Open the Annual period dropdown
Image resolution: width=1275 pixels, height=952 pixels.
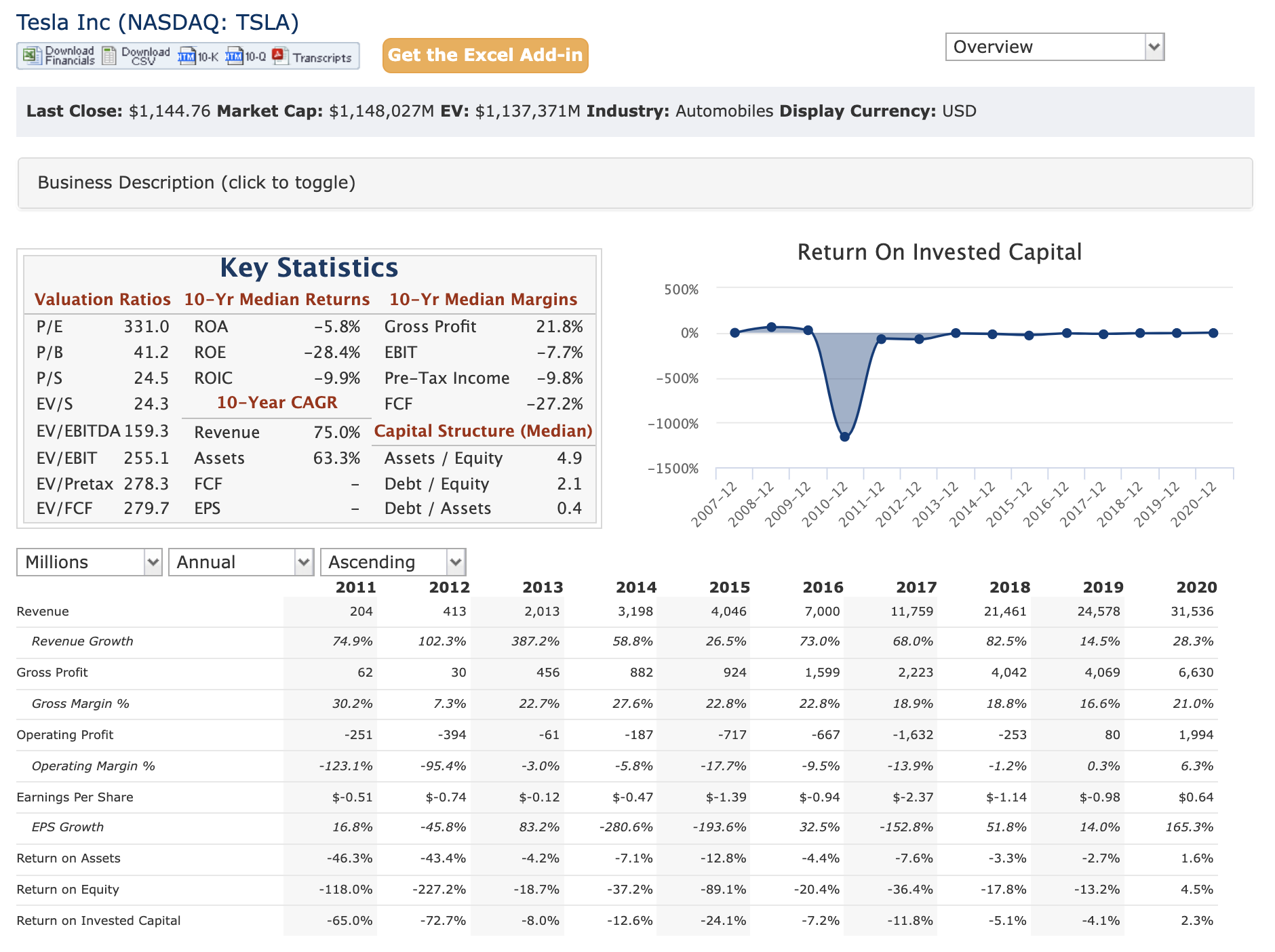click(241, 562)
